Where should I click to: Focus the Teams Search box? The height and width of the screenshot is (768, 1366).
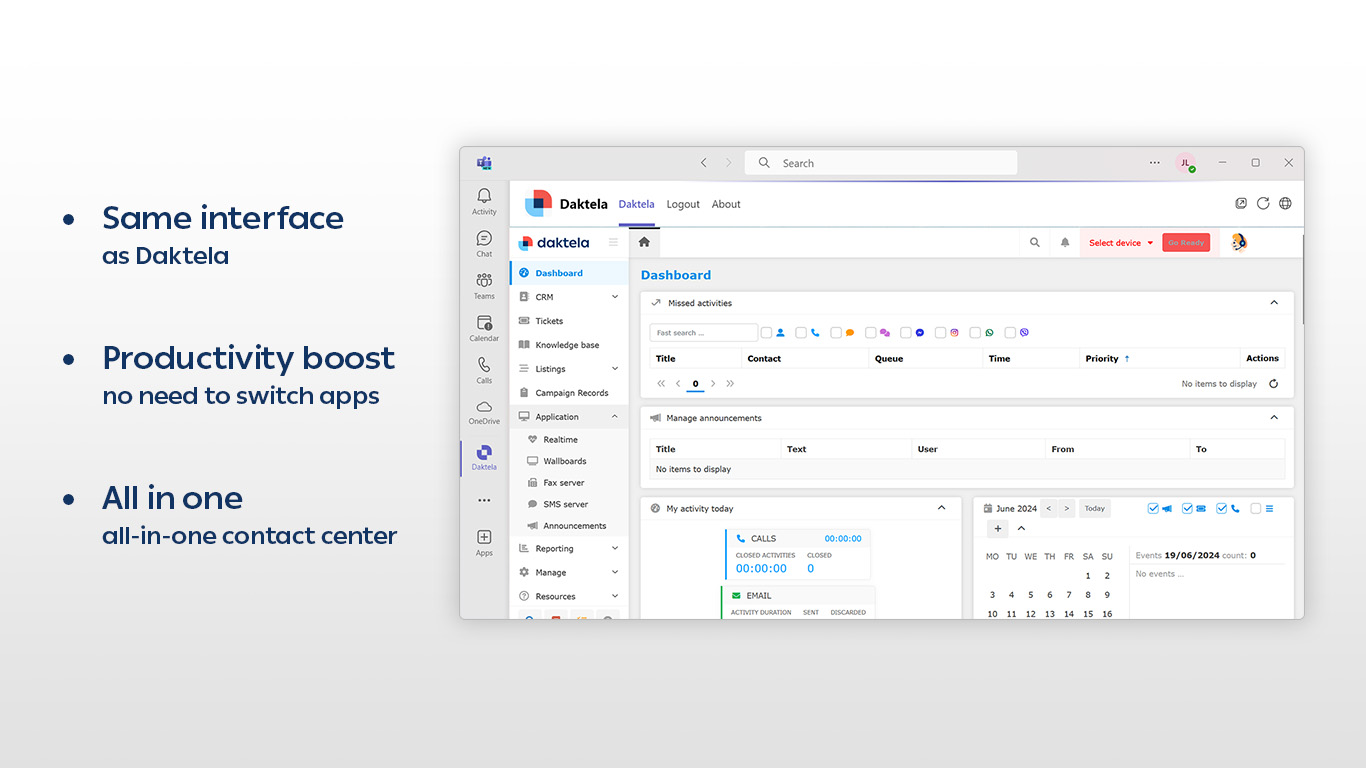click(x=881, y=163)
